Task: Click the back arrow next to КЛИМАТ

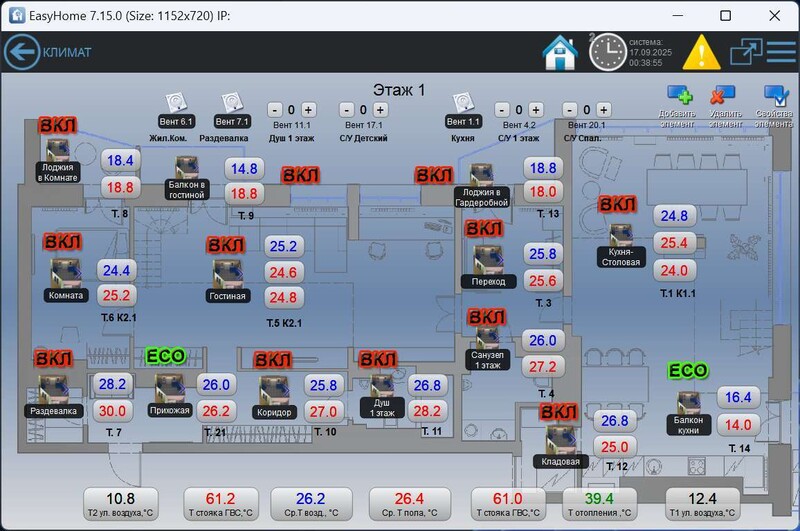Action: coord(22,52)
